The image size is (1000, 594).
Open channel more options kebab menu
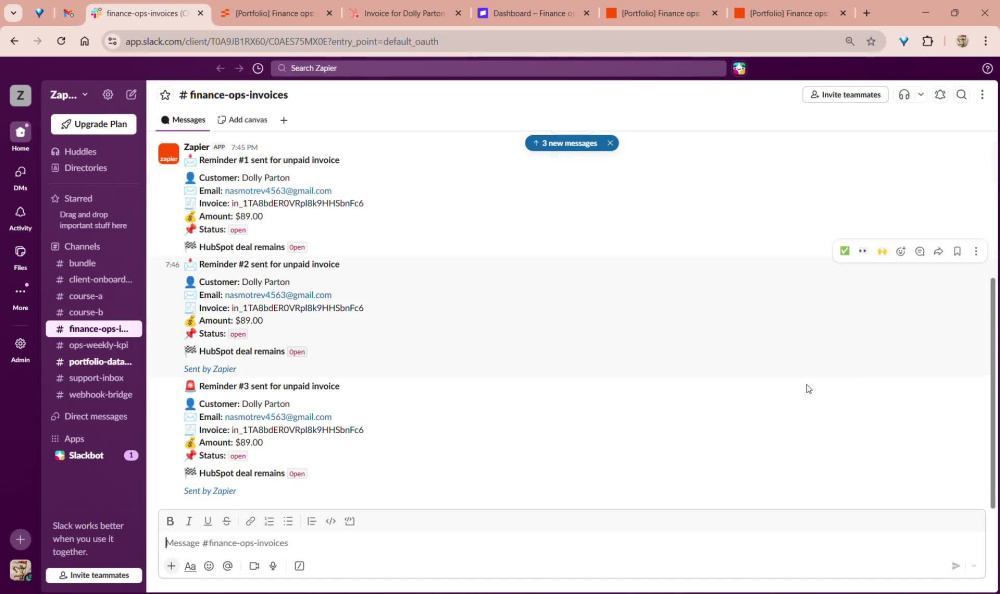[x=982, y=94]
